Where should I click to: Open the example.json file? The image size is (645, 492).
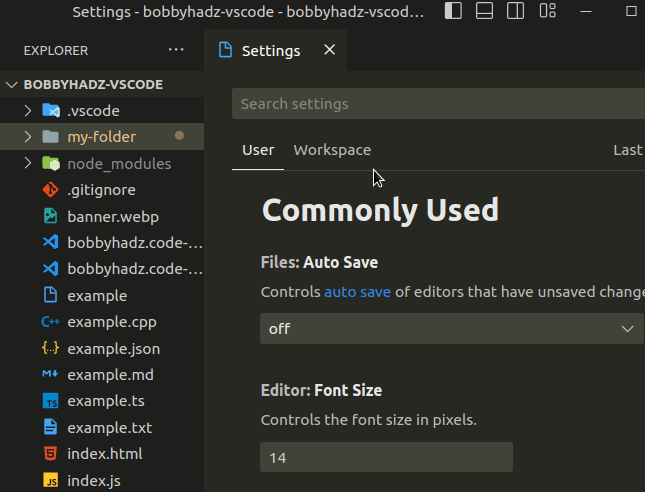[x=102, y=348]
